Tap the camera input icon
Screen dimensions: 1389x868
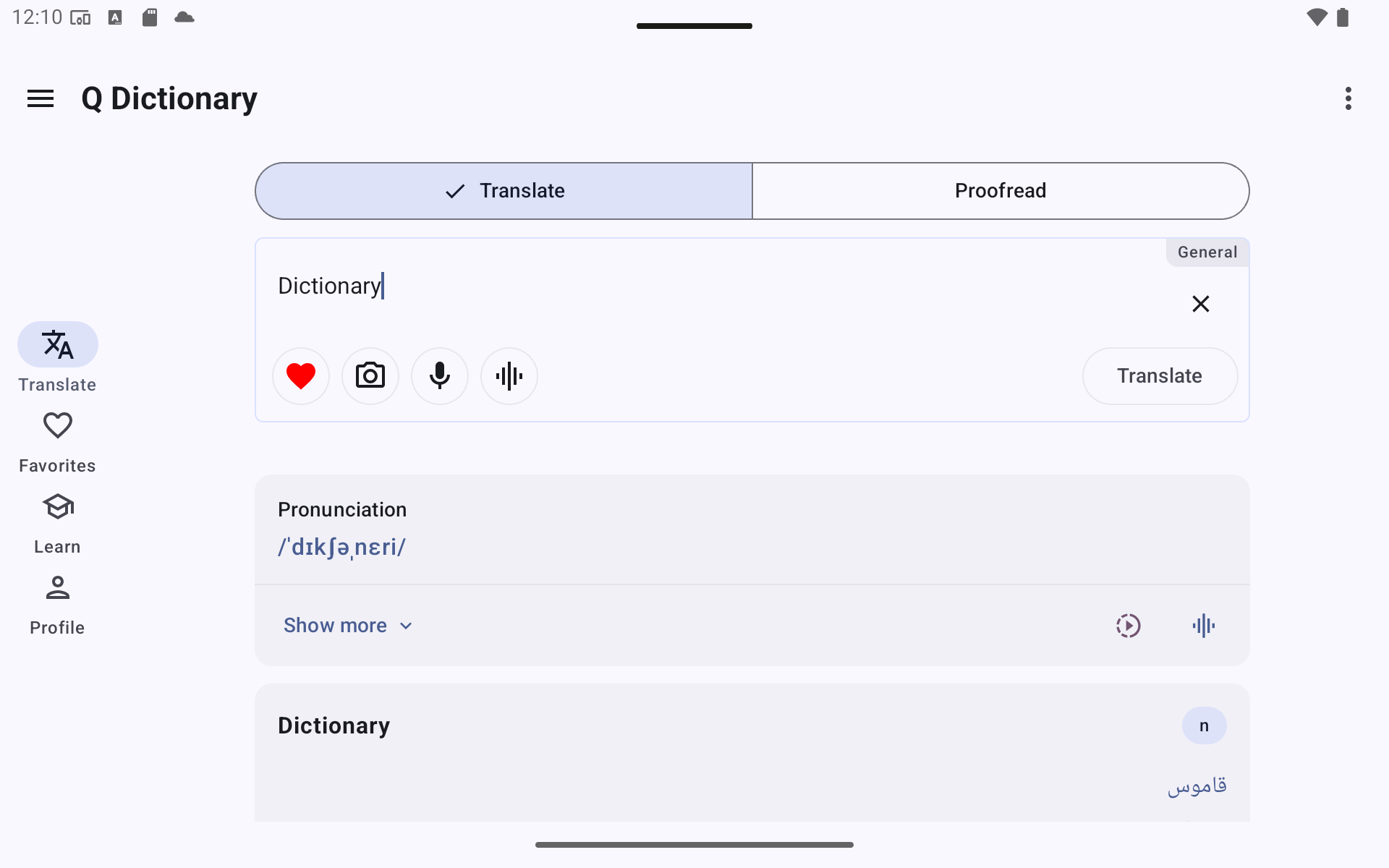[x=370, y=376]
